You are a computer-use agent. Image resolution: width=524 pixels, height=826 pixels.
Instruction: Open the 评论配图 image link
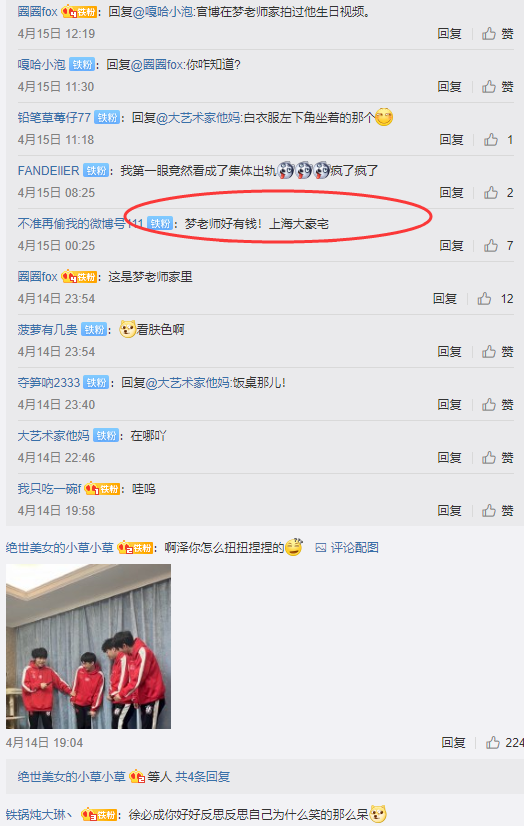[x=347, y=548]
